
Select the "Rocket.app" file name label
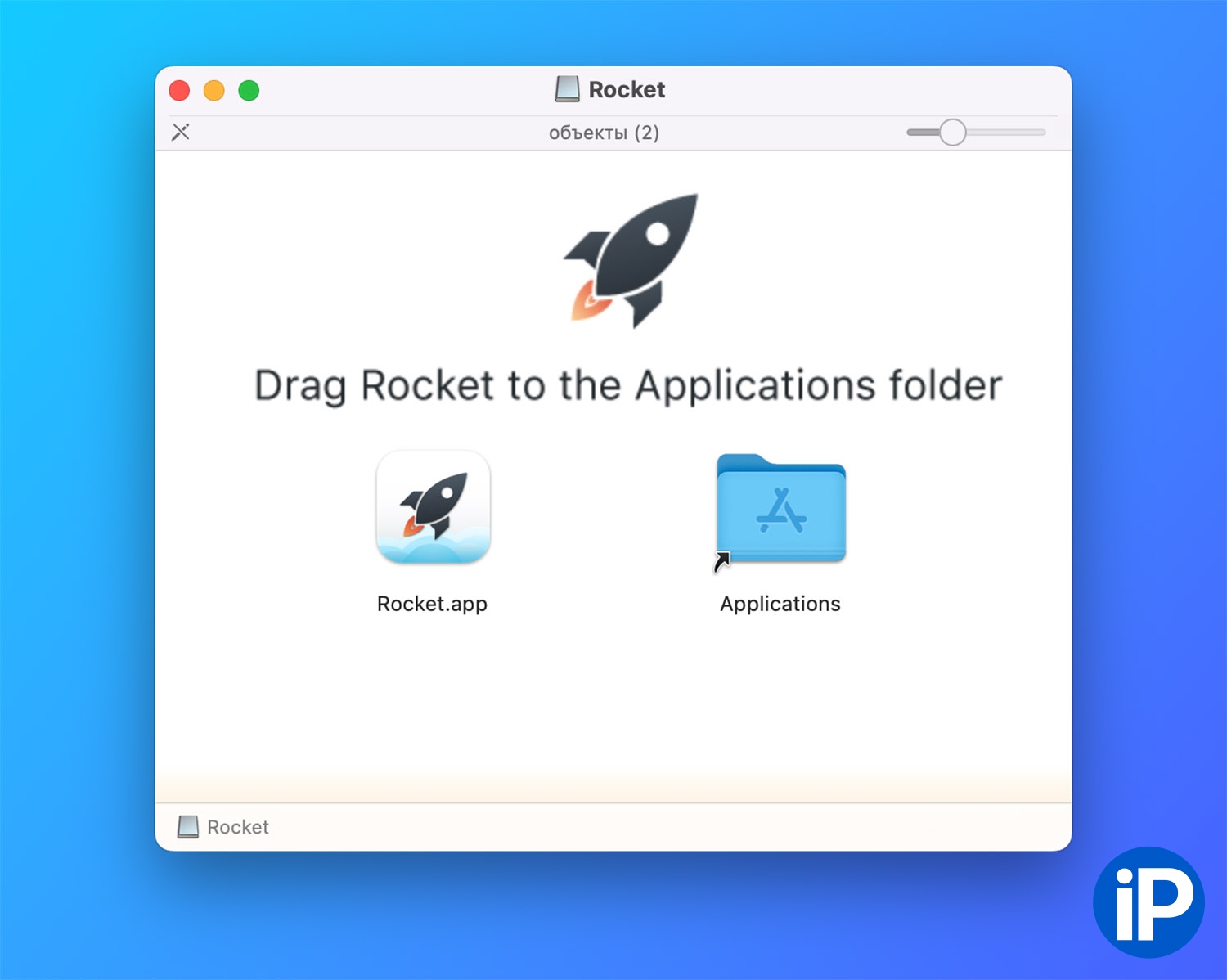432,604
